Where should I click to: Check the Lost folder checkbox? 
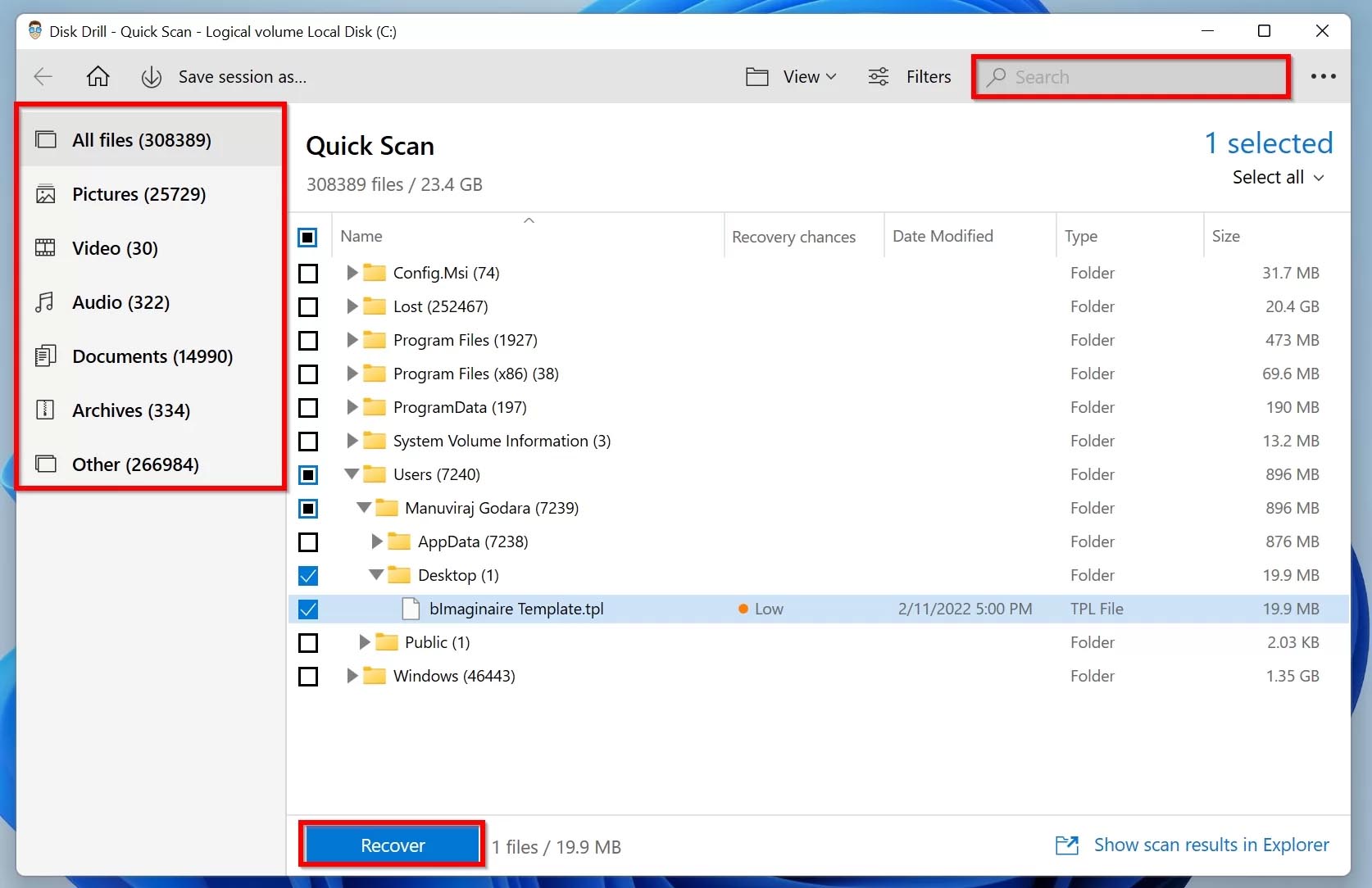308,306
